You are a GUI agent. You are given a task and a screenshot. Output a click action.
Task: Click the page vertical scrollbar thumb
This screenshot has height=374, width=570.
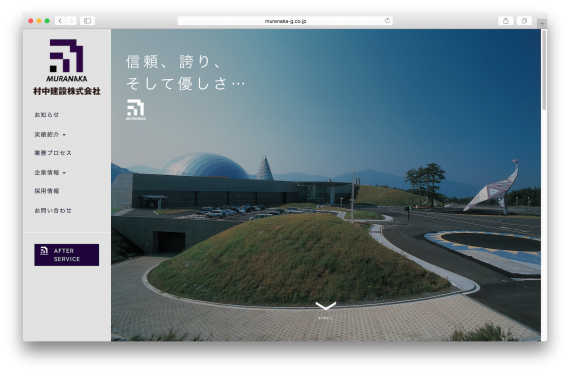pos(544,69)
